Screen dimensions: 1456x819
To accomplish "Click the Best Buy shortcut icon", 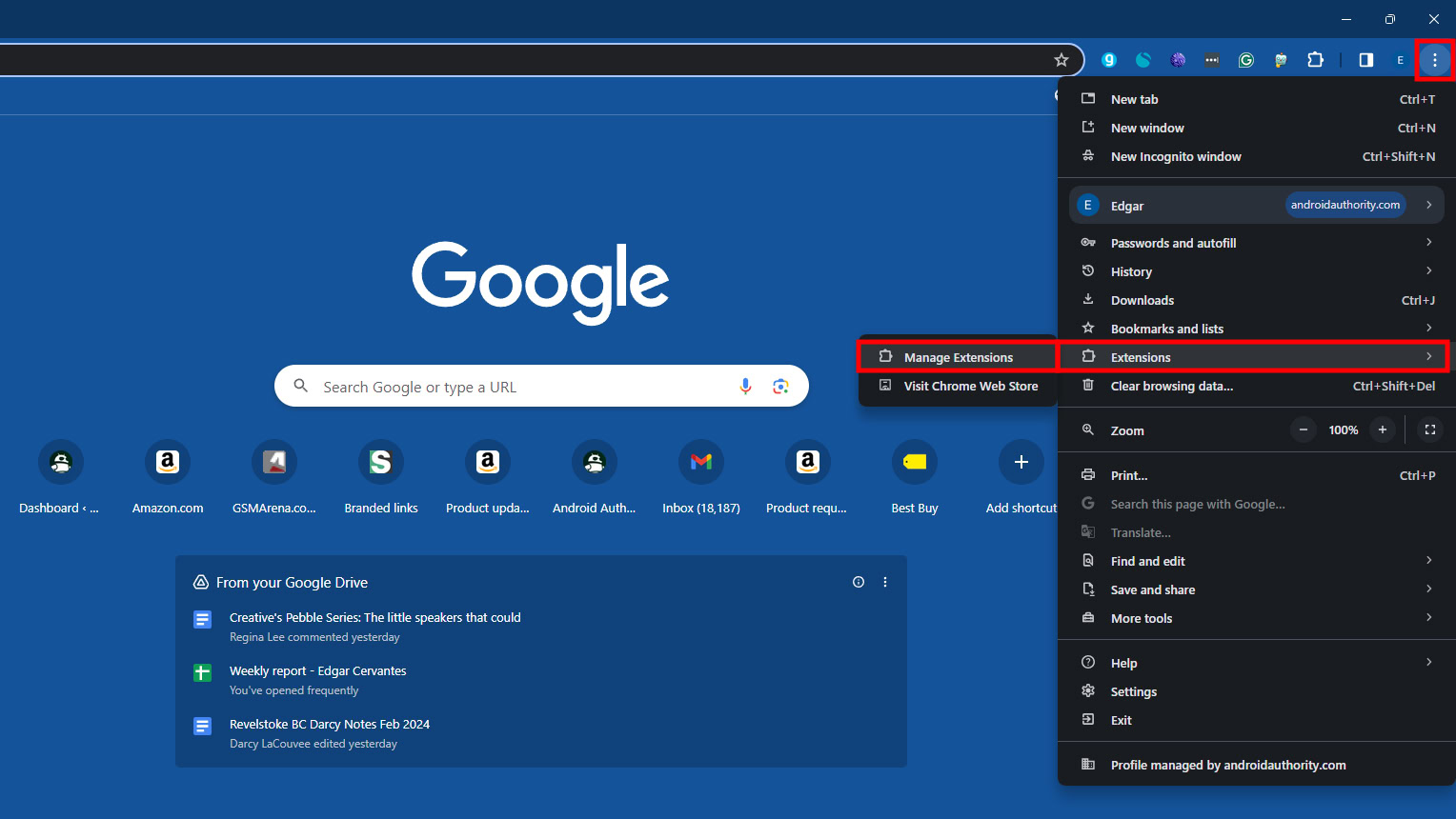I will pos(915,463).
